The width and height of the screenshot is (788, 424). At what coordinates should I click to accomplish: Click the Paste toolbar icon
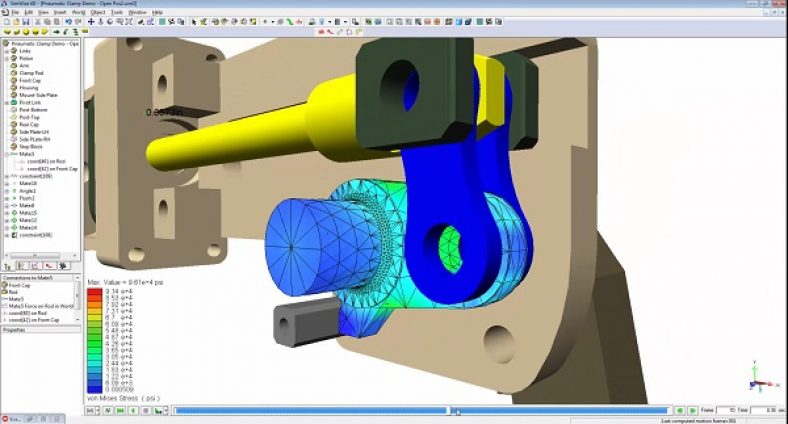pyautogui.click(x=57, y=22)
